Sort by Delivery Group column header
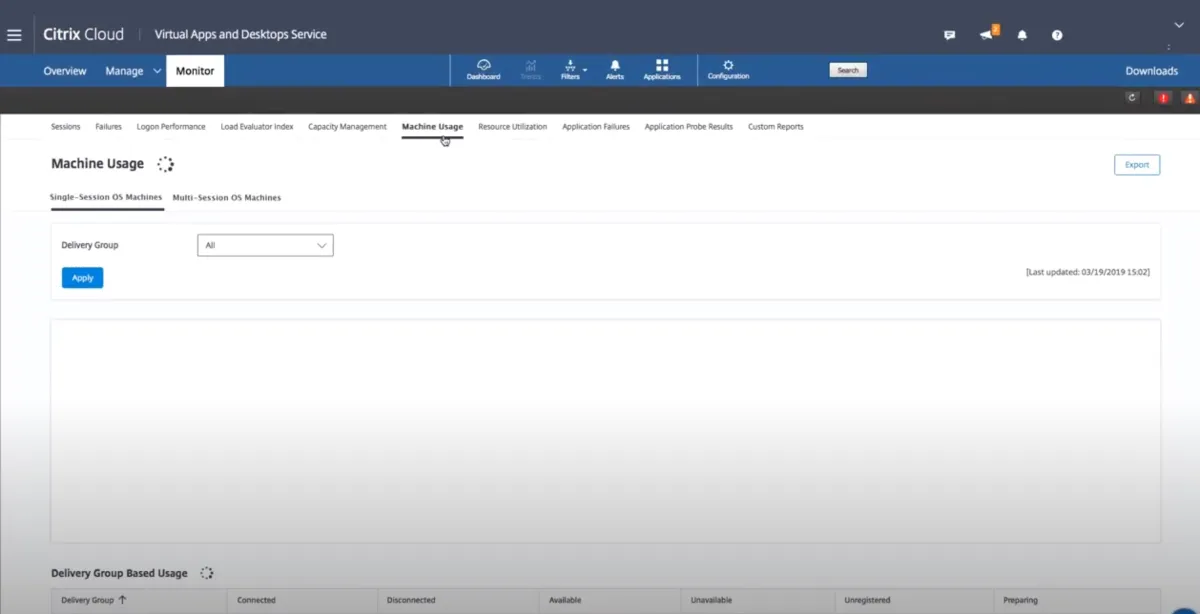1200x614 pixels. coord(94,600)
